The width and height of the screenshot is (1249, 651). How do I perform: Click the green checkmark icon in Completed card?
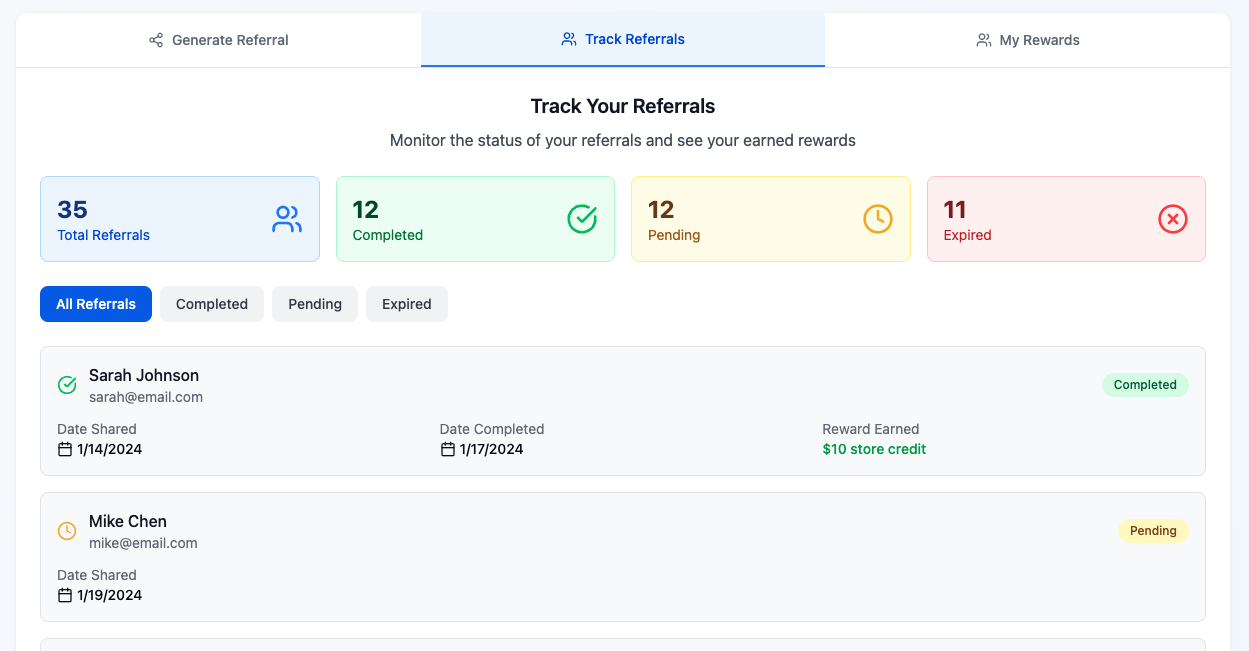(582, 219)
